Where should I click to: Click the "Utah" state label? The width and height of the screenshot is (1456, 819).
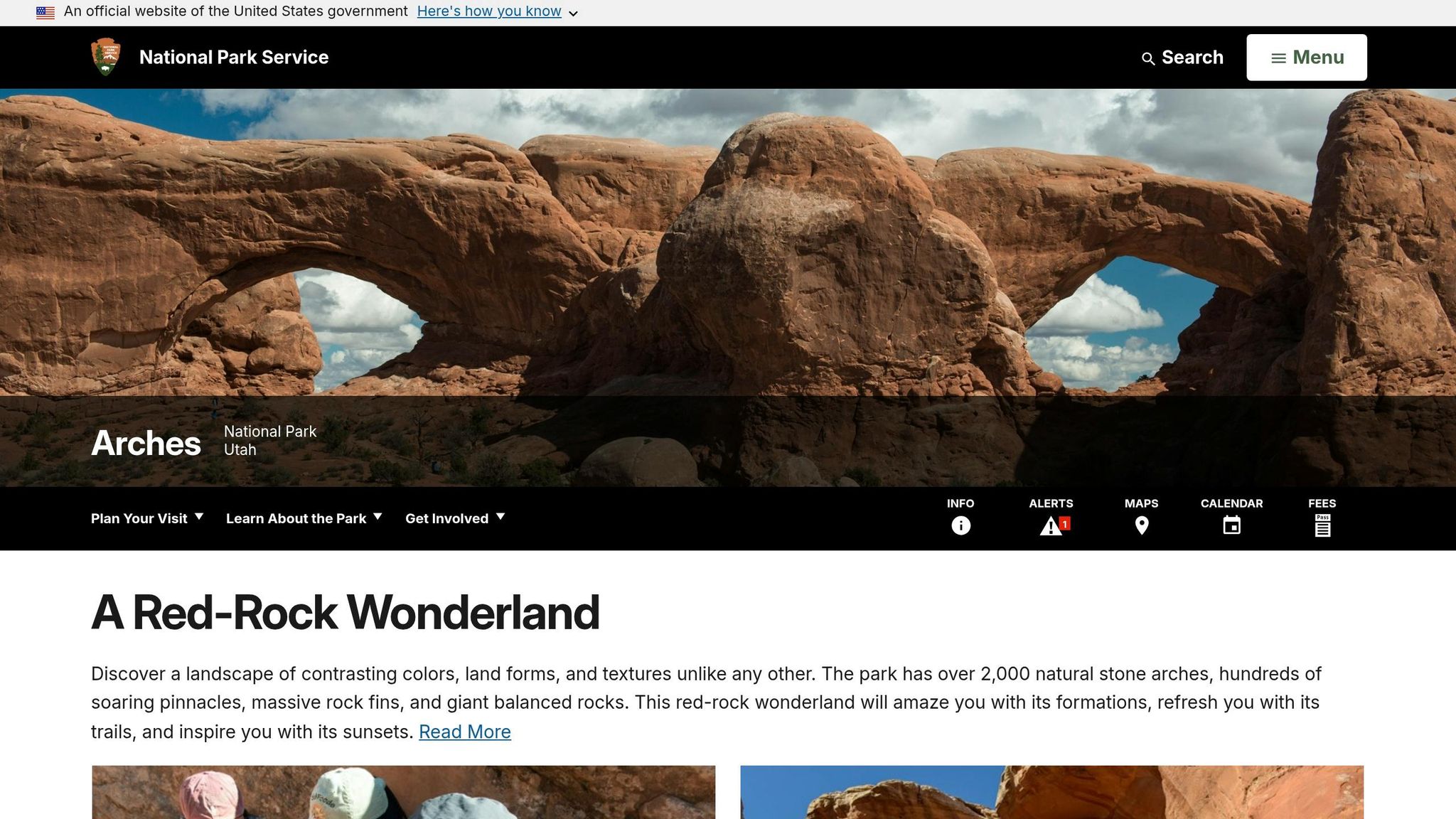click(240, 450)
